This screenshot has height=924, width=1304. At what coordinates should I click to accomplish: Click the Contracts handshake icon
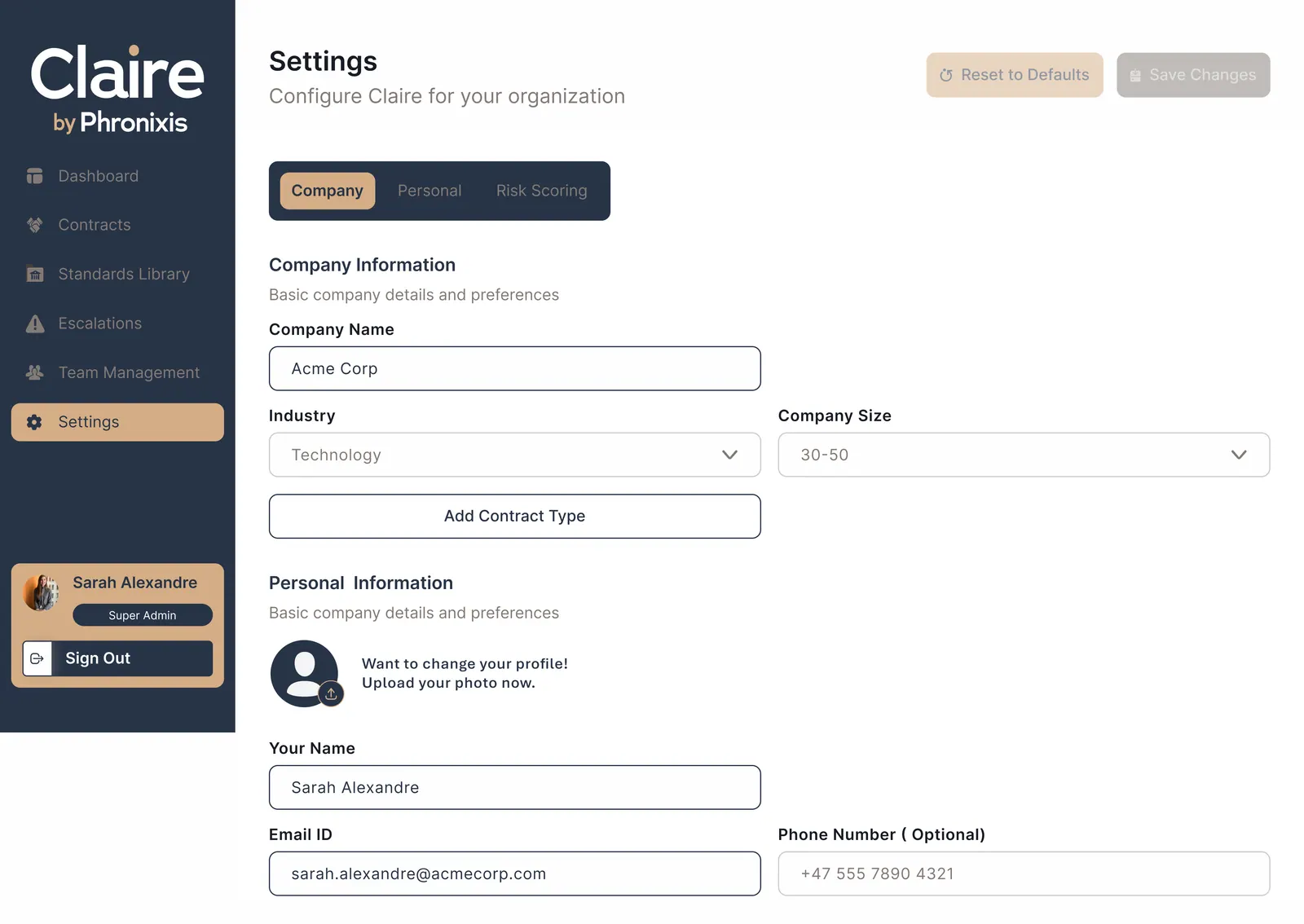pos(34,225)
